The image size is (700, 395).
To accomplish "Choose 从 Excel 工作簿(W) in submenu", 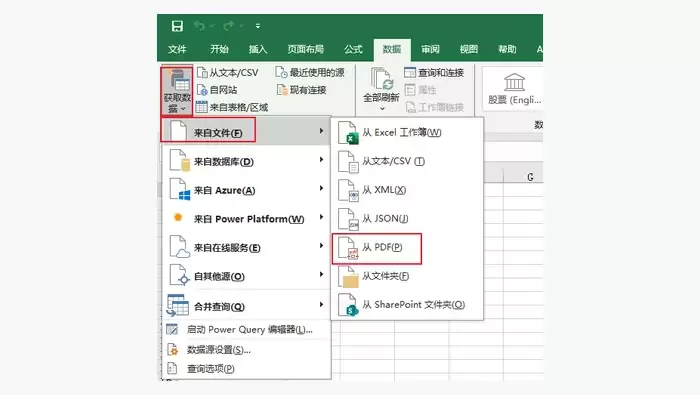I will (x=407, y=133).
